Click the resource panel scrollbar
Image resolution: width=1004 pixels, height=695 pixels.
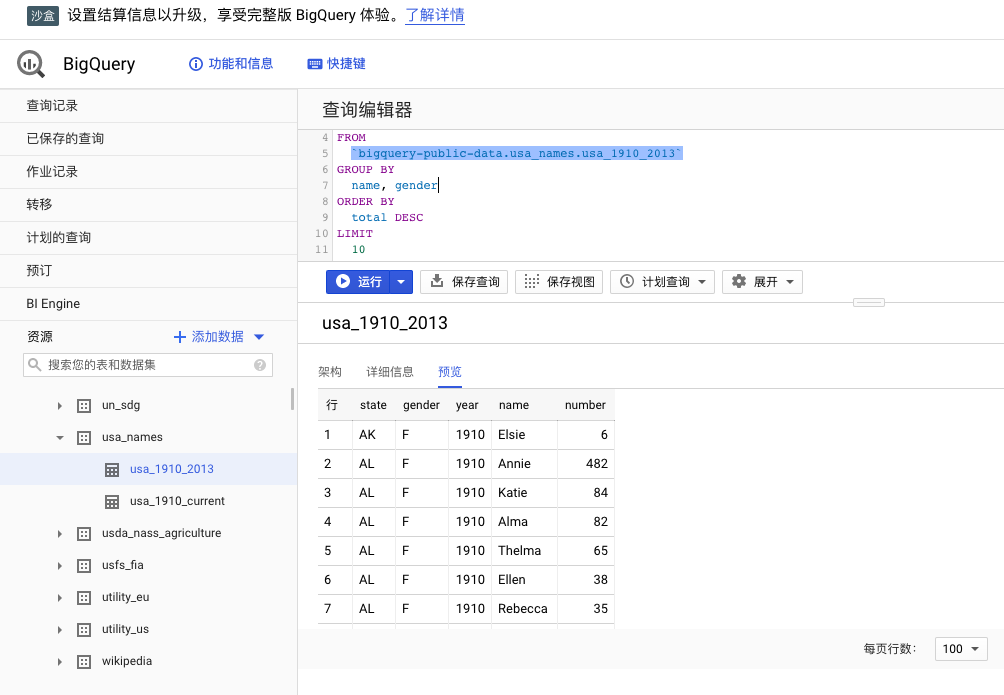point(293,398)
